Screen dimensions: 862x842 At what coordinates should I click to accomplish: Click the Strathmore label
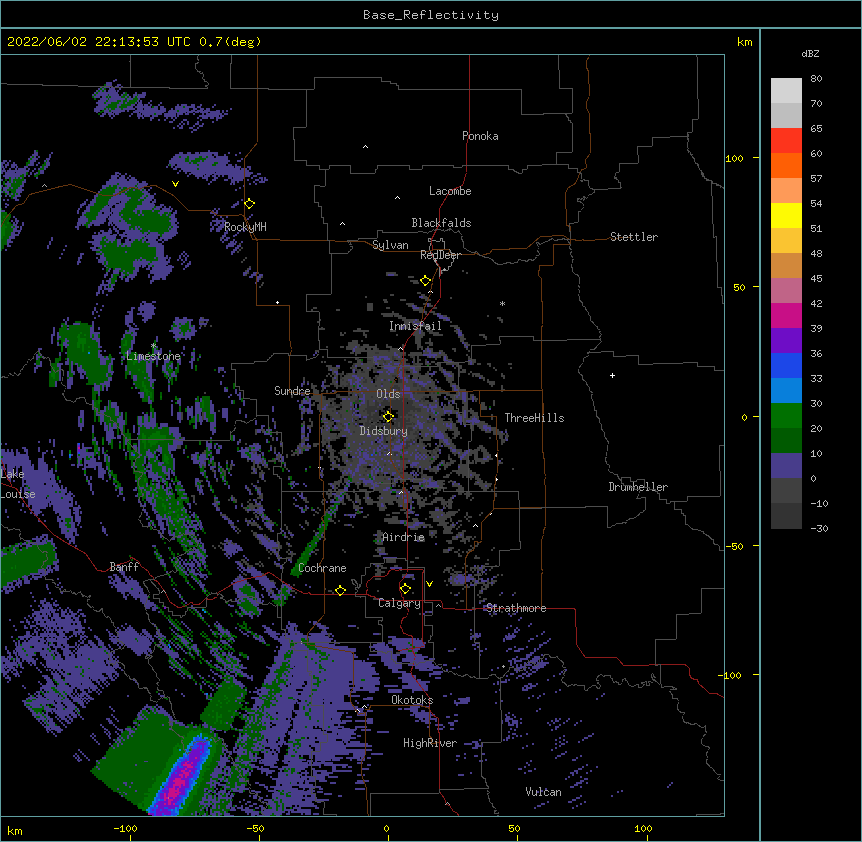516,608
